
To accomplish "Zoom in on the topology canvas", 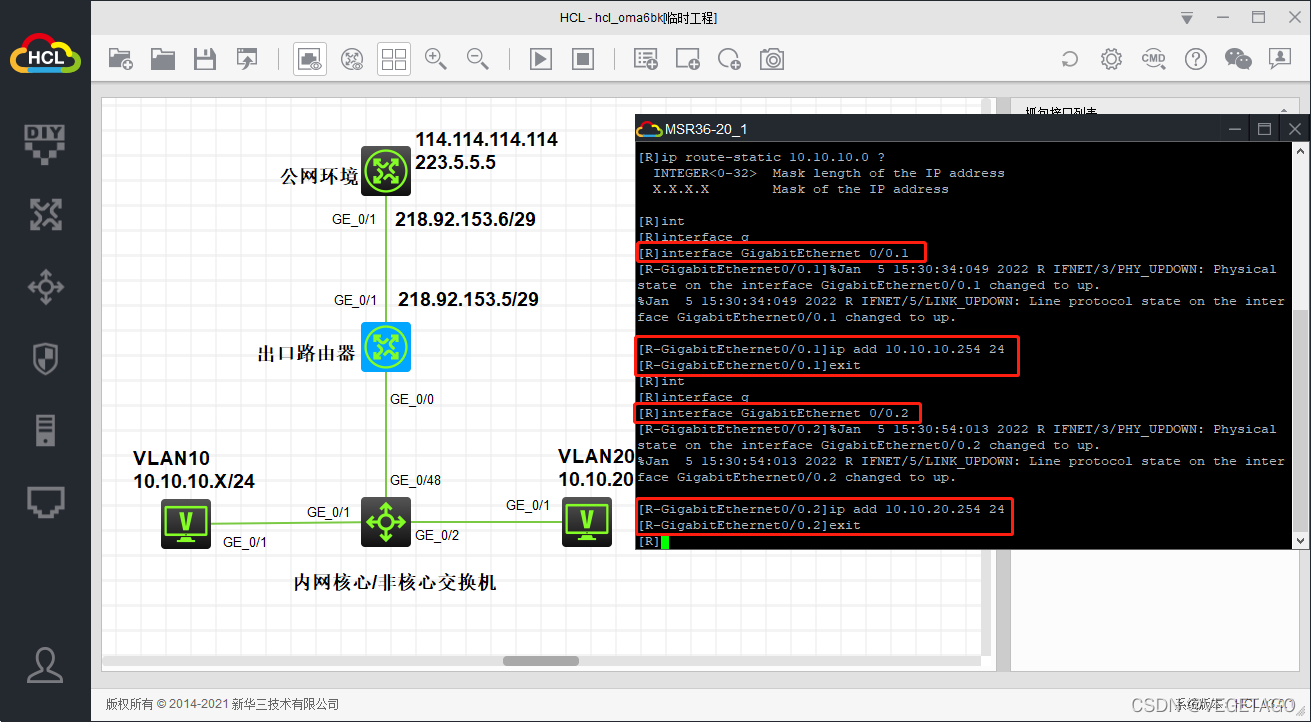I will pos(436,60).
